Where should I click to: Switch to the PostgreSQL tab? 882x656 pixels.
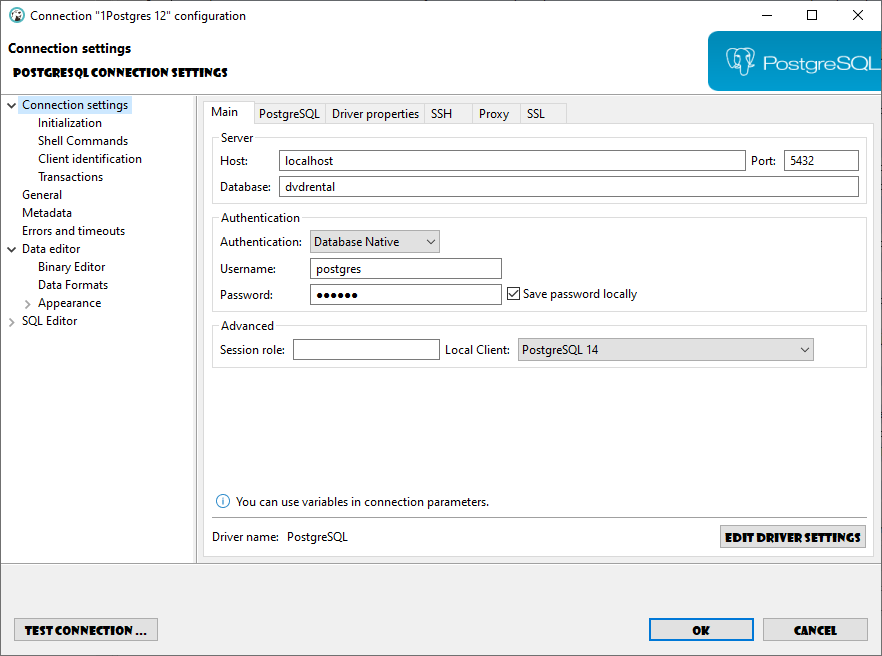(x=289, y=114)
